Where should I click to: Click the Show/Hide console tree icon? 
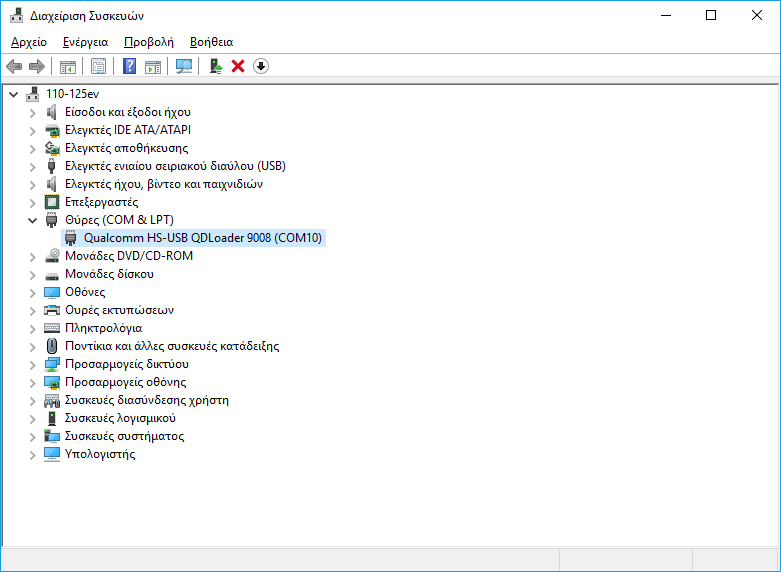(68, 66)
